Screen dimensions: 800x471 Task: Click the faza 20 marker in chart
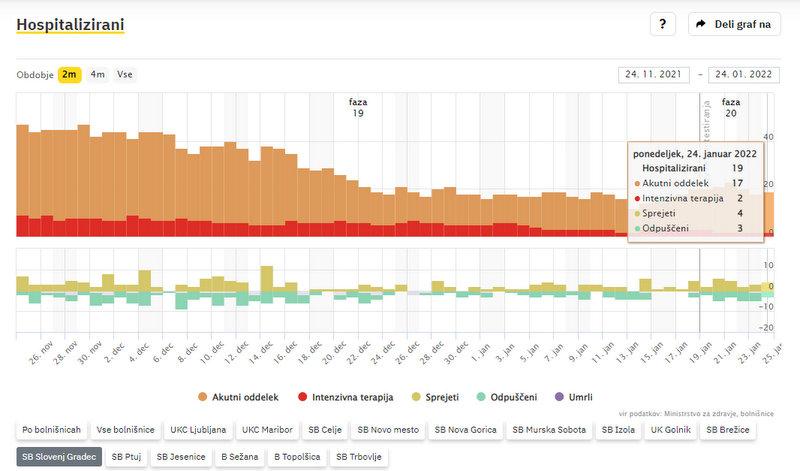coord(731,107)
